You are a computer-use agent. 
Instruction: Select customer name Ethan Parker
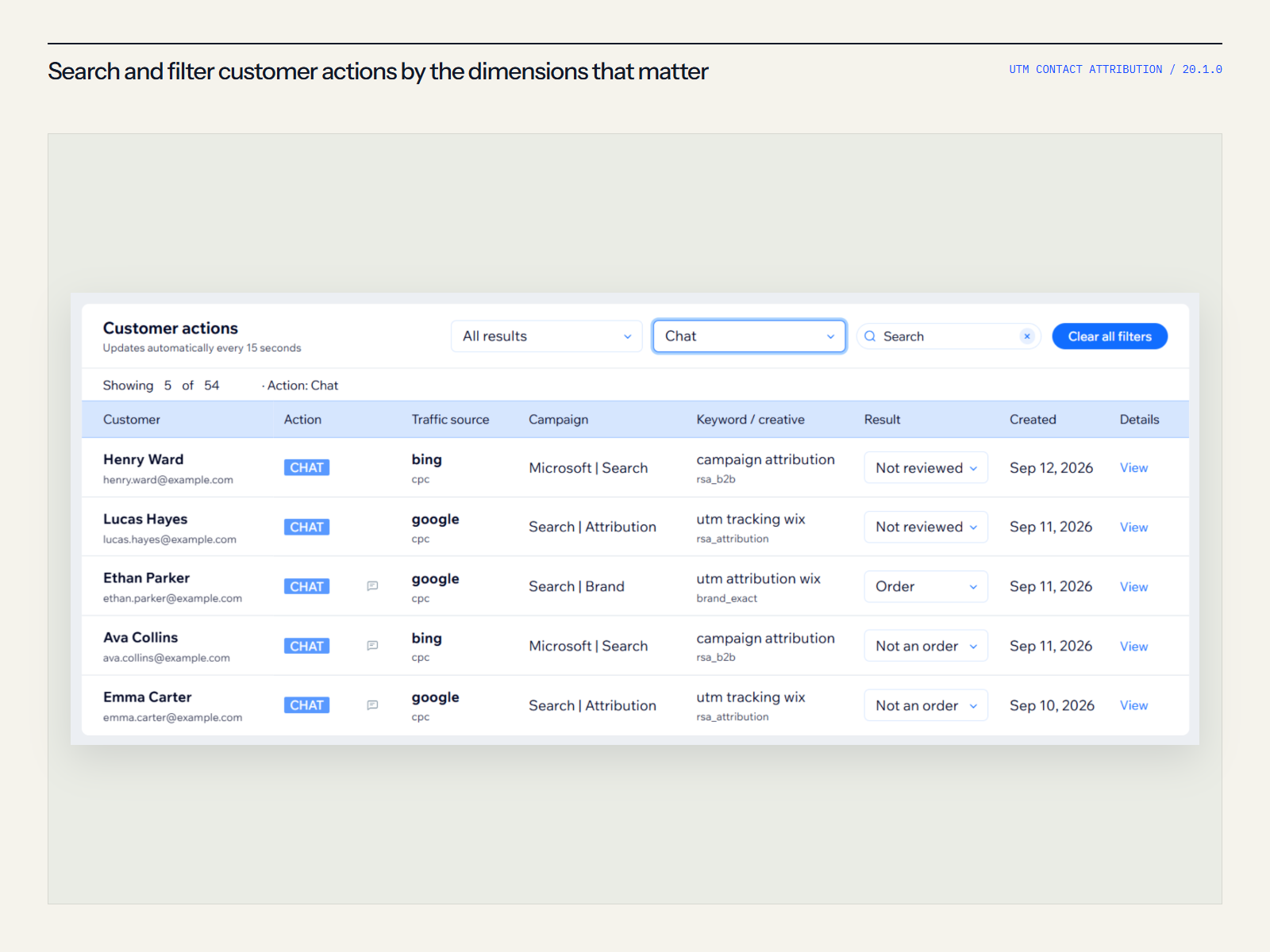[146, 578]
